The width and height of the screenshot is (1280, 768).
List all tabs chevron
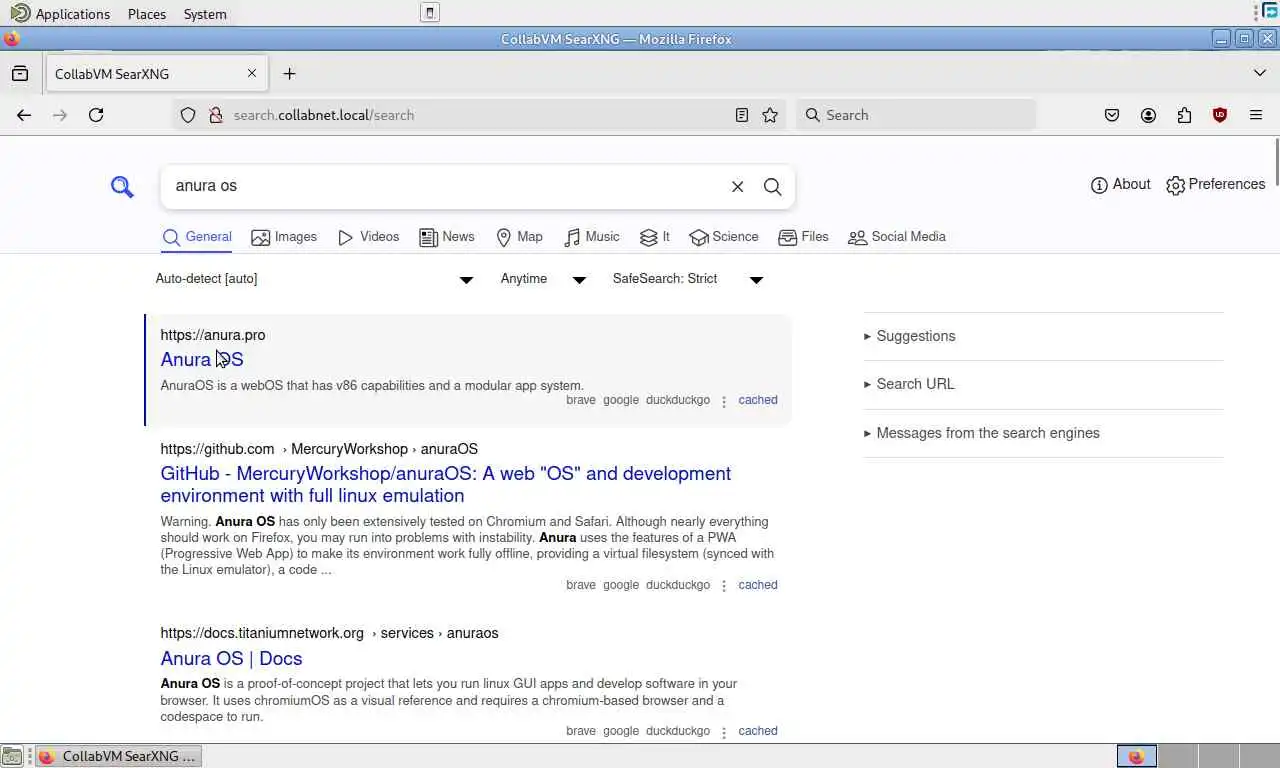click(x=1259, y=73)
